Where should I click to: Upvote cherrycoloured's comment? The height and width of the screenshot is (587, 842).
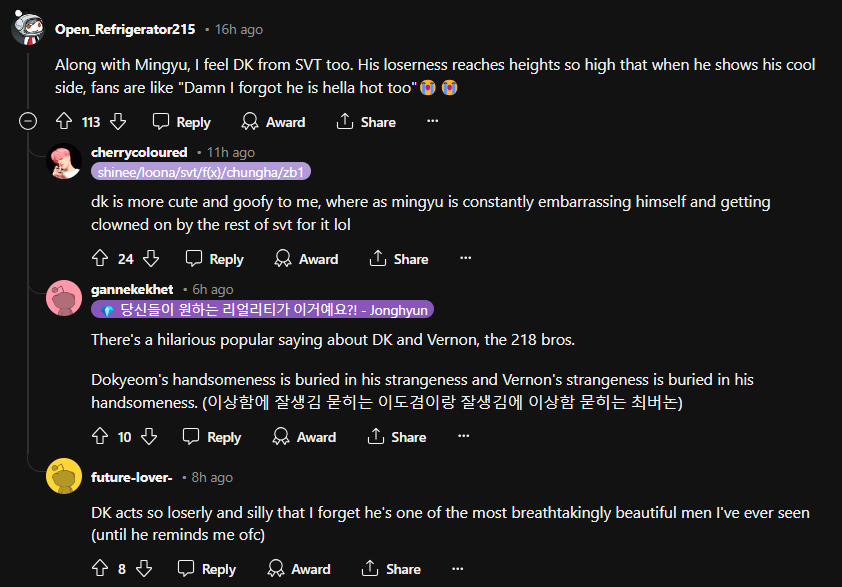coord(99,259)
